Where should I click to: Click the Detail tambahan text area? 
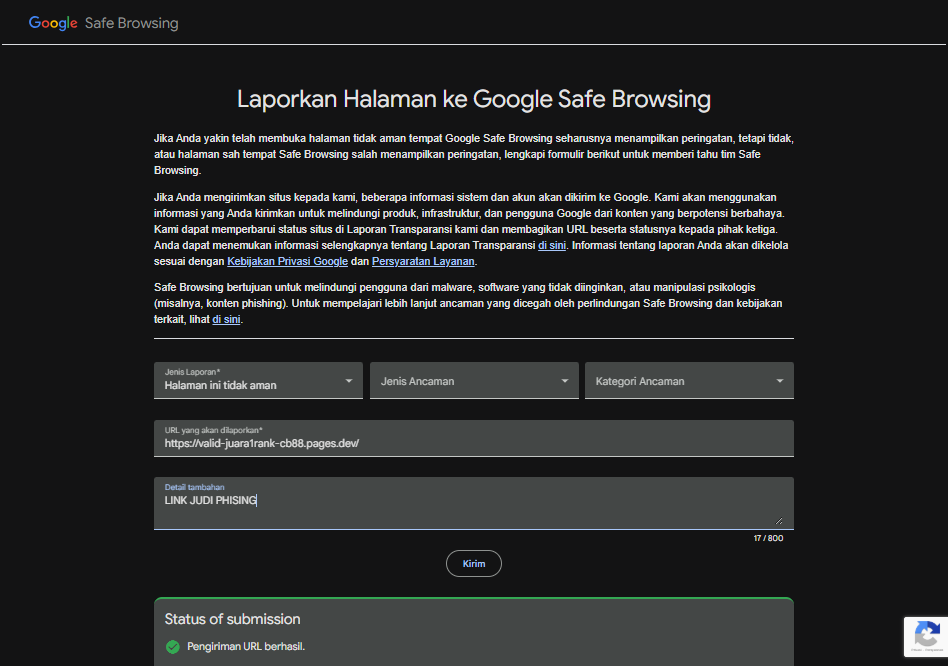click(x=474, y=503)
